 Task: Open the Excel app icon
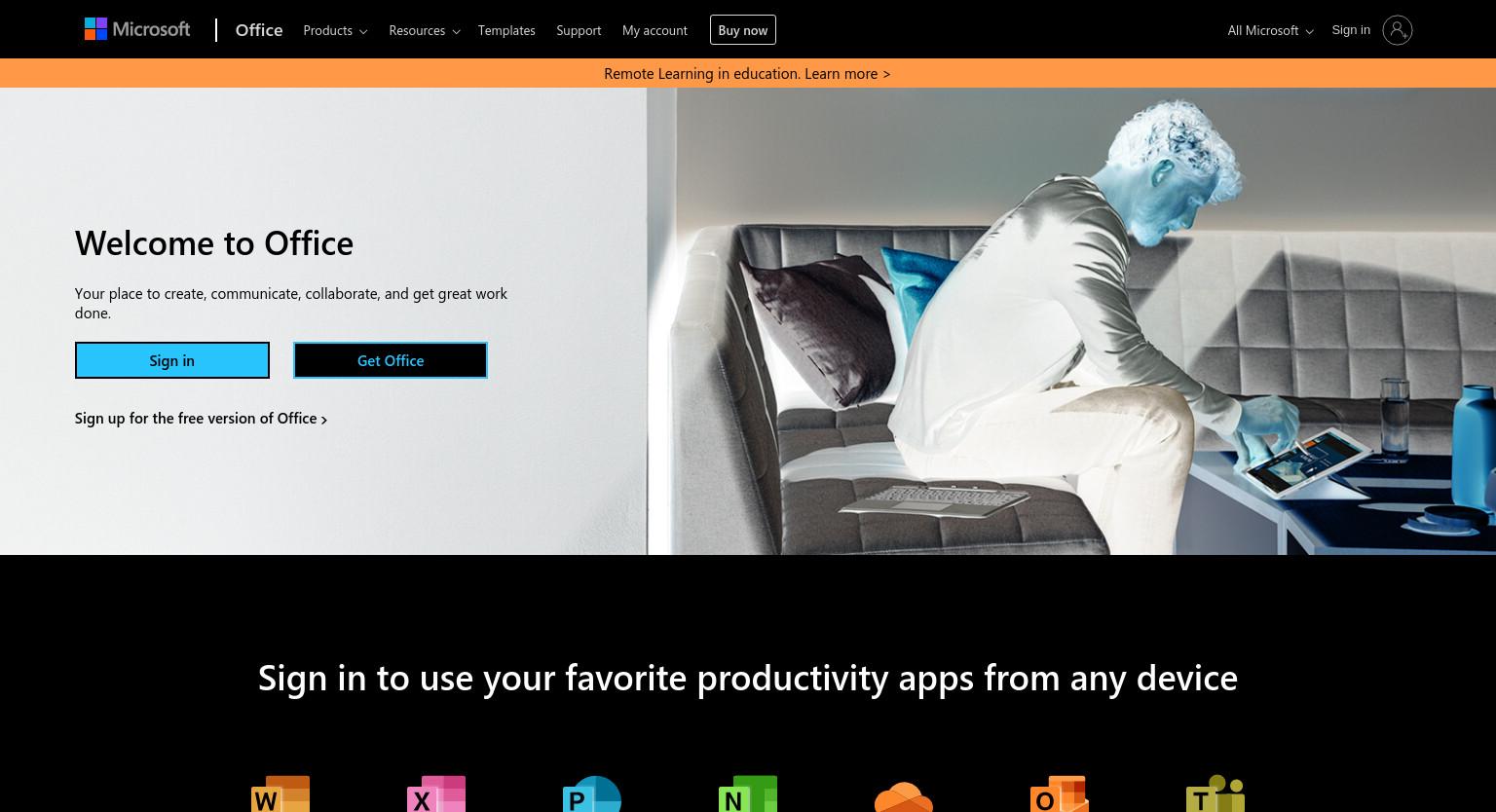pyautogui.click(x=436, y=794)
